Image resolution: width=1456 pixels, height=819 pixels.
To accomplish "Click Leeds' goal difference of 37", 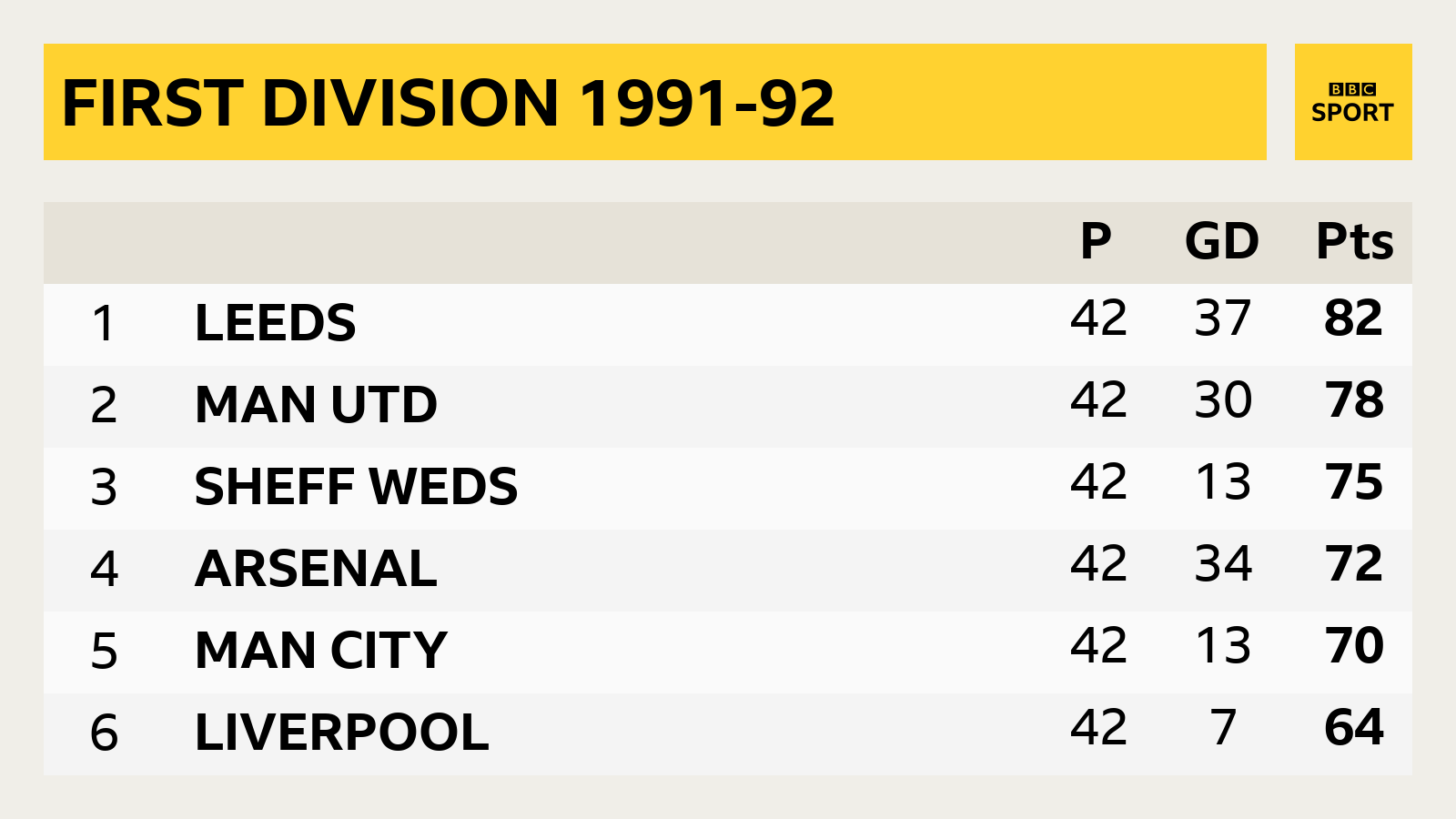I will (1223, 318).
